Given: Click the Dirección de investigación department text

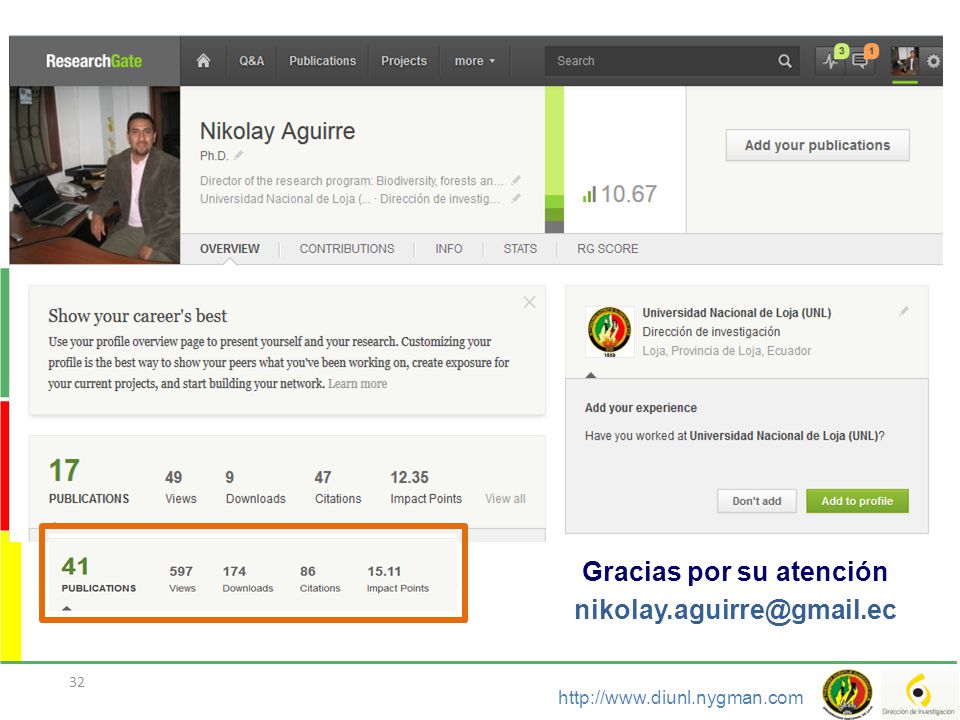Looking at the screenshot, I should (711, 332).
